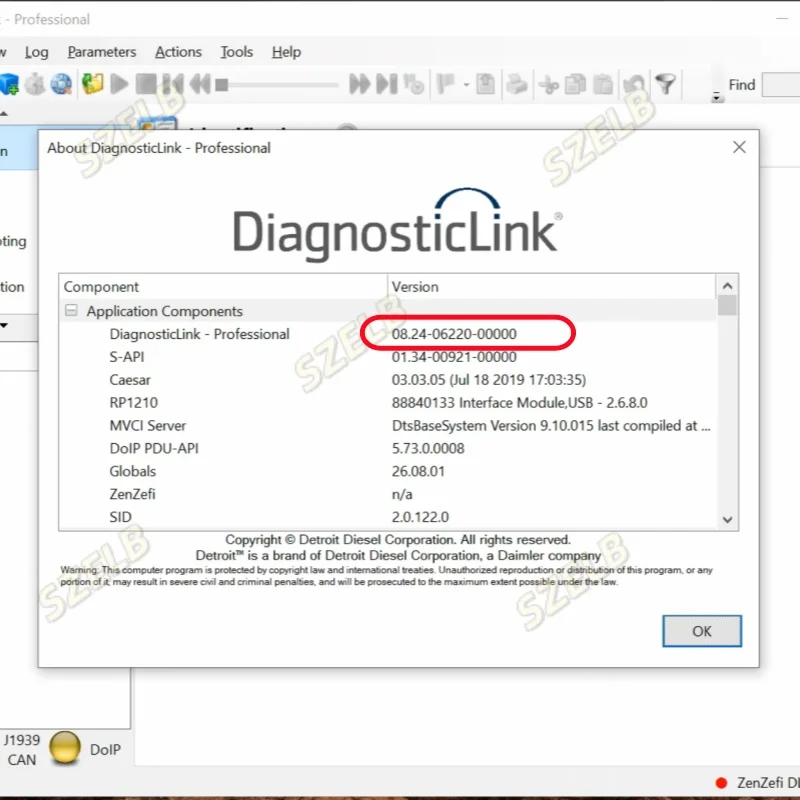800x800 pixels.
Task: Open the left sidebar dropdown arrow
Action: (x=4, y=325)
